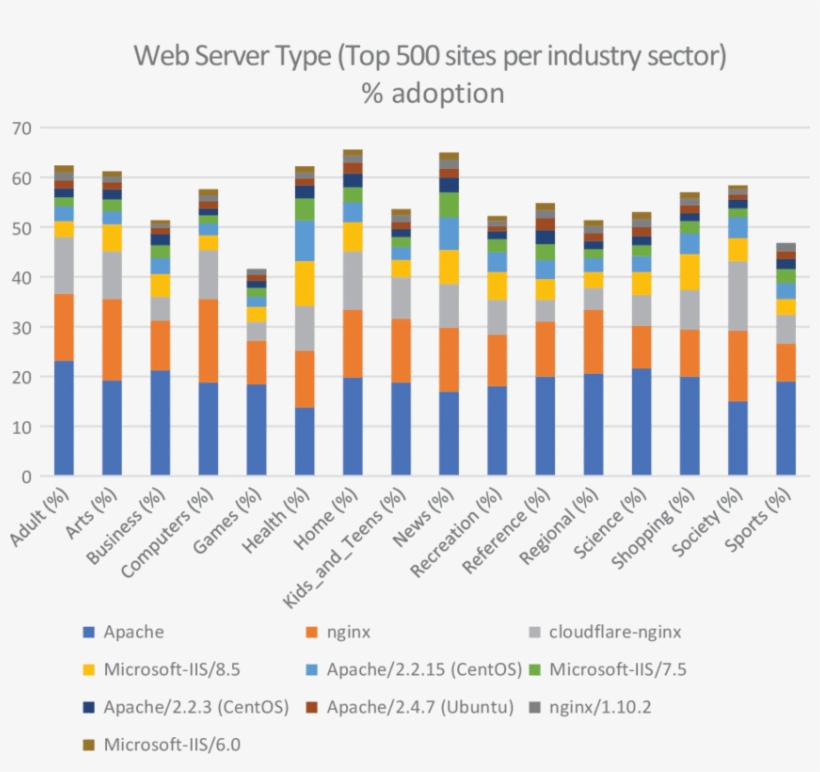The width and height of the screenshot is (820, 772).
Task: Click the 'Computers (%)' axis label
Action: tap(167, 532)
